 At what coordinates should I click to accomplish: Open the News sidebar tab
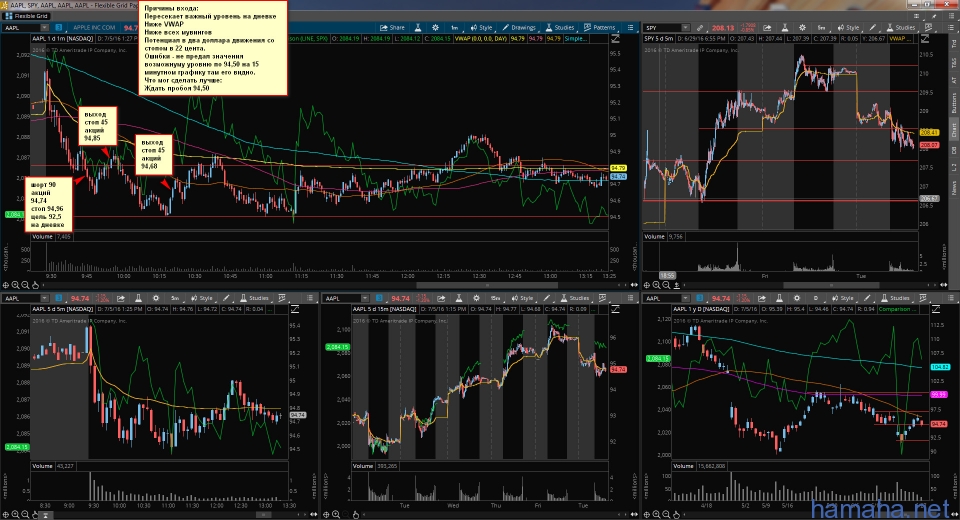coord(953,187)
